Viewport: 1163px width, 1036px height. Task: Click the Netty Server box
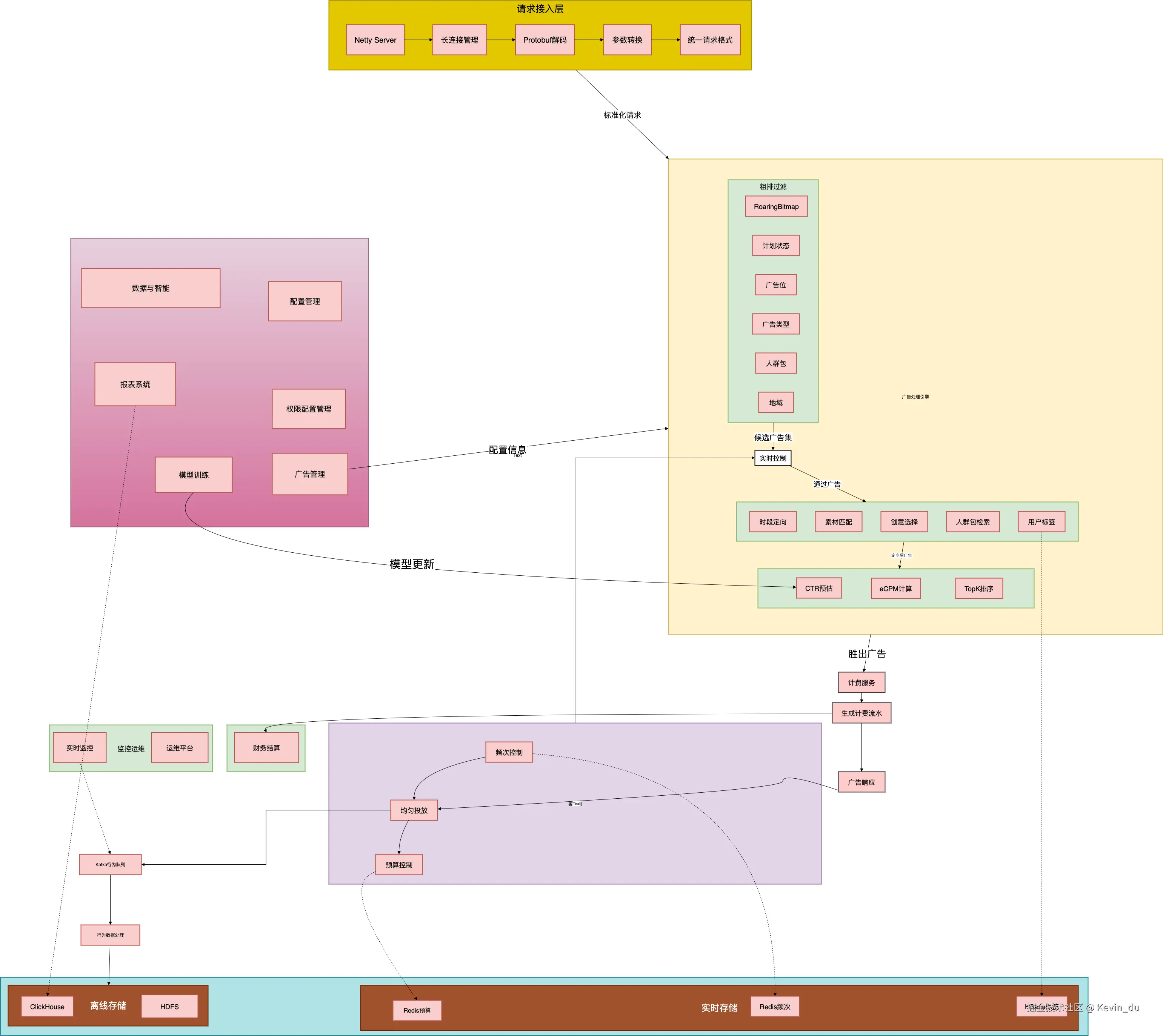pyautogui.click(x=375, y=40)
